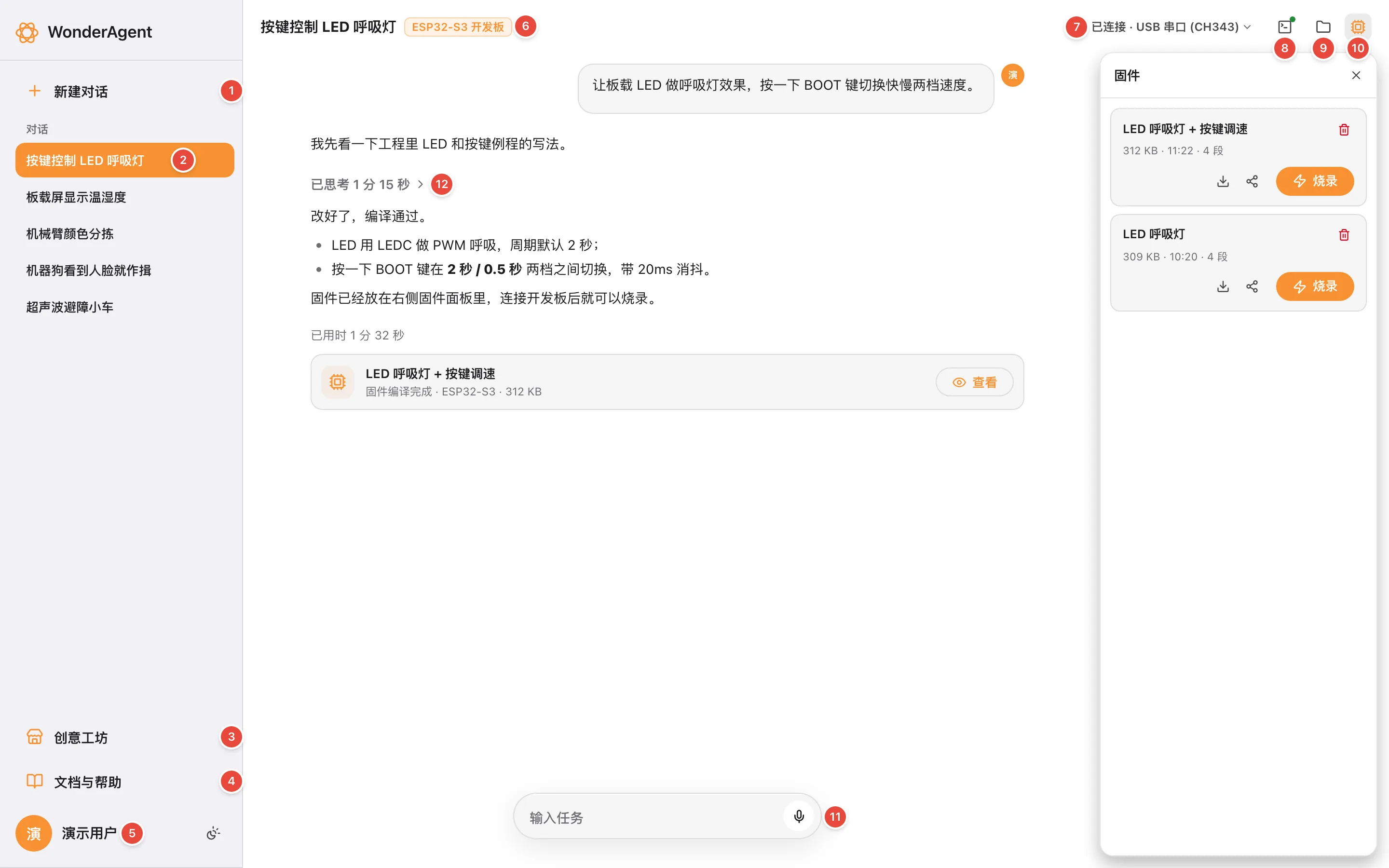1389x868 pixels.
Task: Delete firmware LED 呼吸灯 + 按键调速
Action: pyautogui.click(x=1344, y=130)
